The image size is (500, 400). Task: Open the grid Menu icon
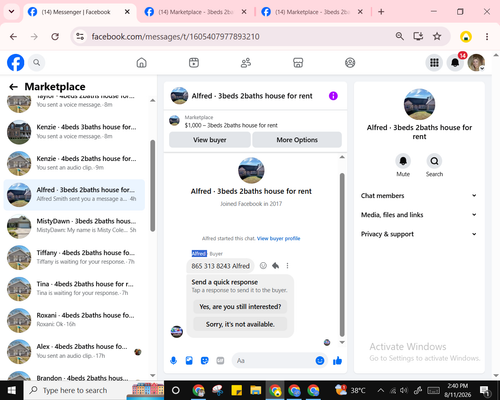[x=434, y=62]
